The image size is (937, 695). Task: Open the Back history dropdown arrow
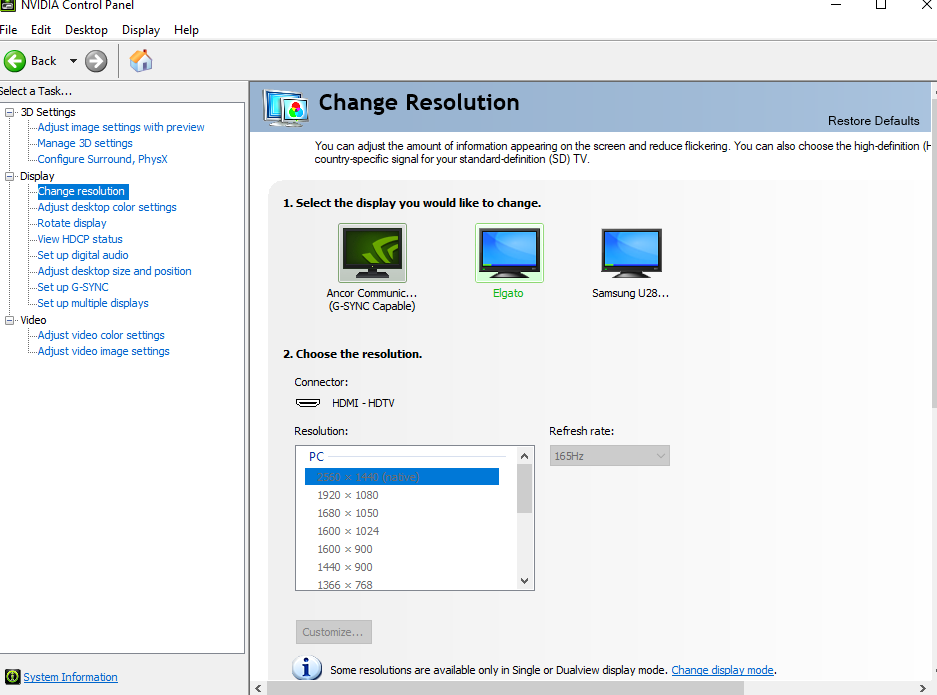point(73,61)
